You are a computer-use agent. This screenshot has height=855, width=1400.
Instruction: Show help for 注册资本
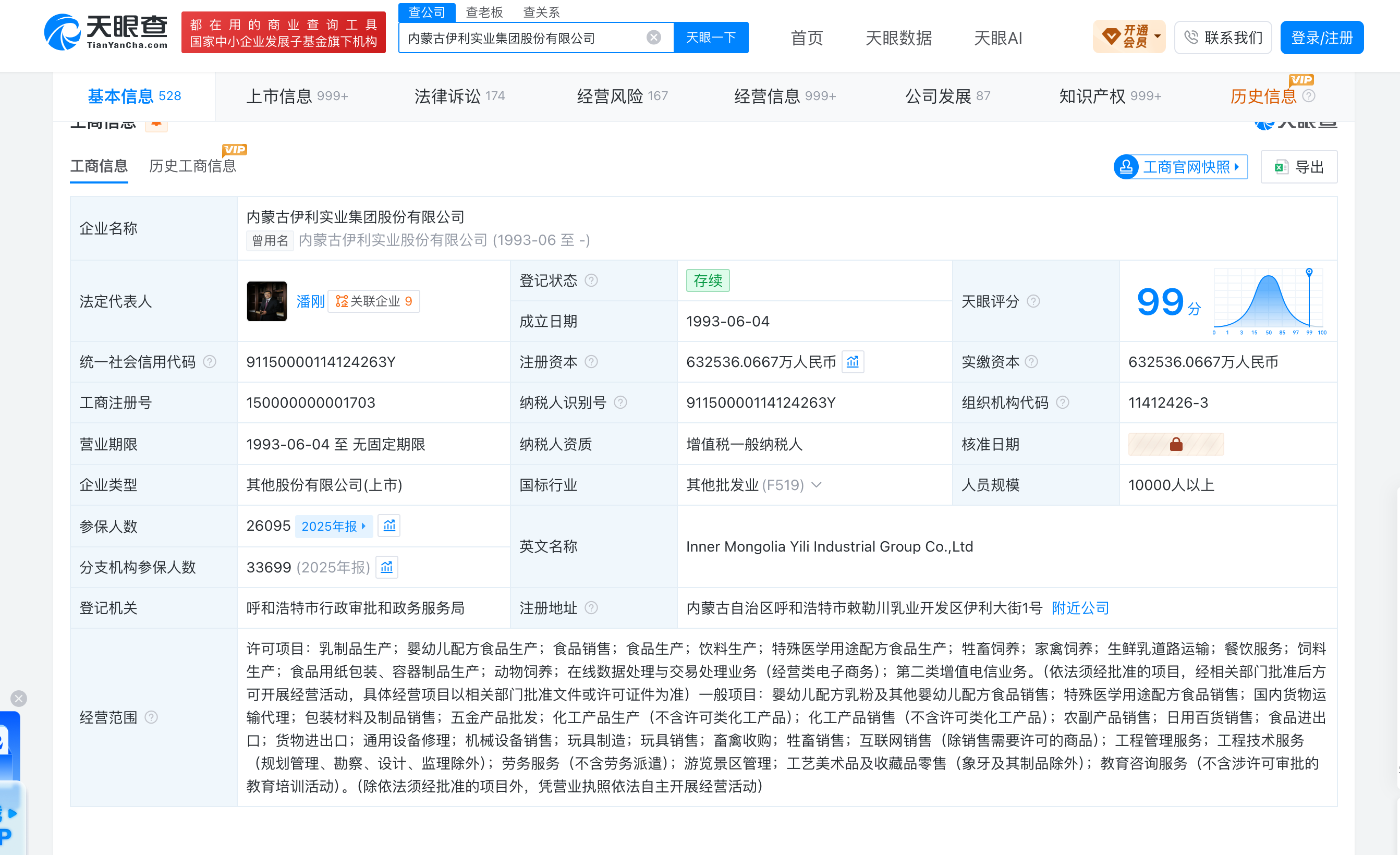(x=591, y=362)
